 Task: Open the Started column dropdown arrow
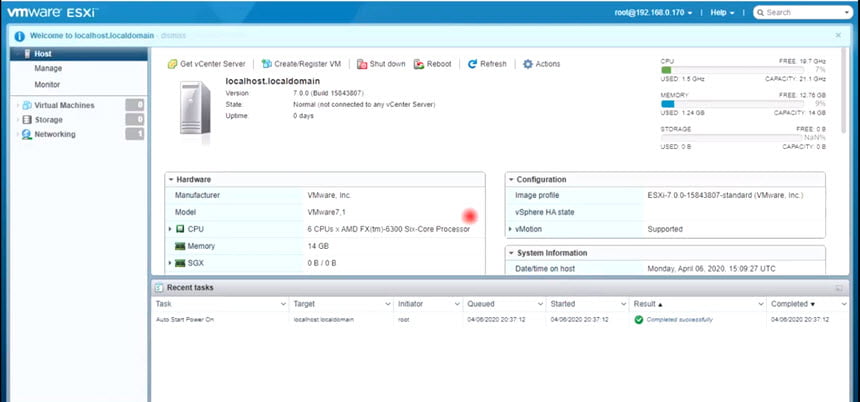623,304
